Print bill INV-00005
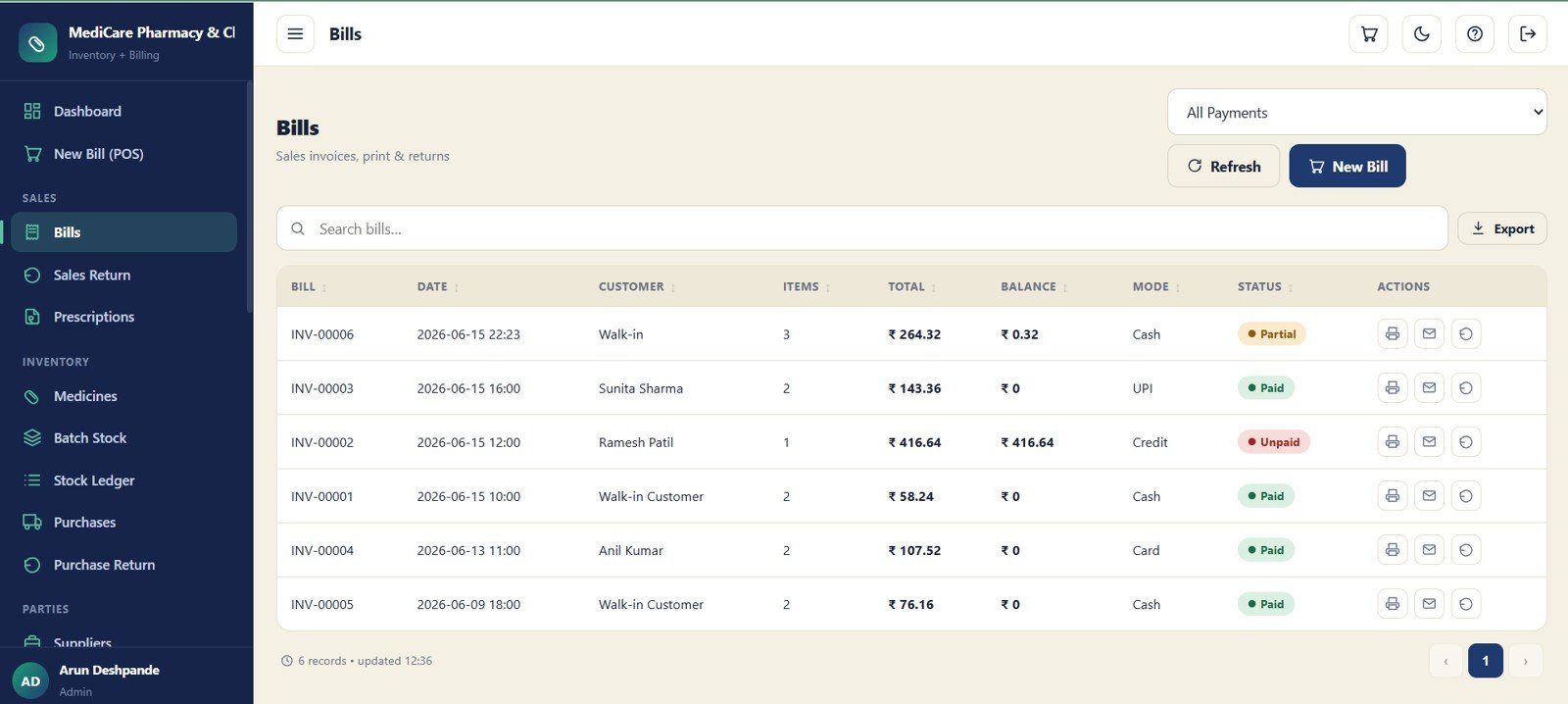The image size is (1568, 704). pyautogui.click(x=1393, y=604)
